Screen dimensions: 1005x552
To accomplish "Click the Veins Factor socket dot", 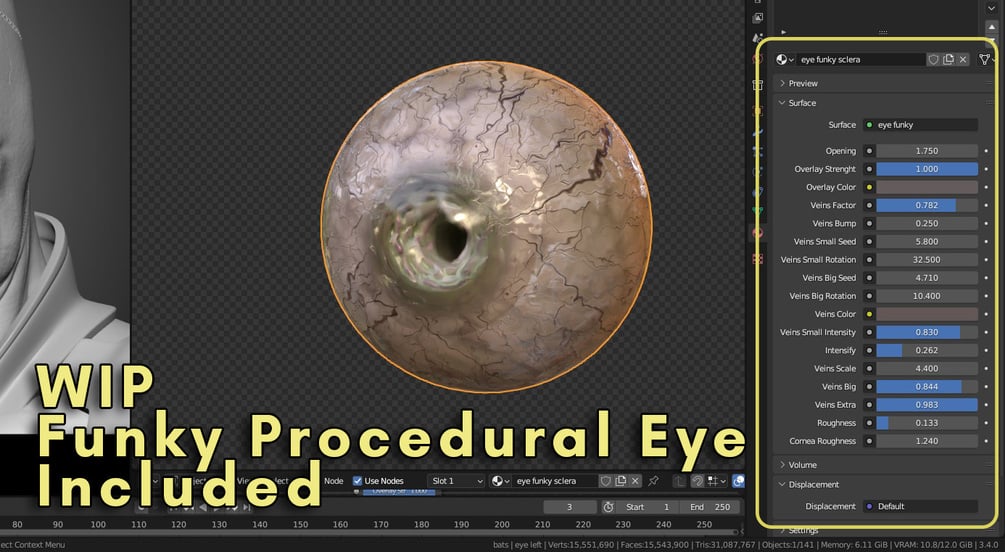I will coord(869,205).
